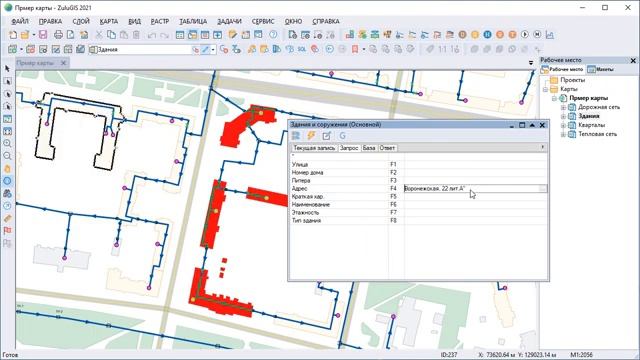
Task: Click the Help question mark icon
Action: [x=273, y=35]
